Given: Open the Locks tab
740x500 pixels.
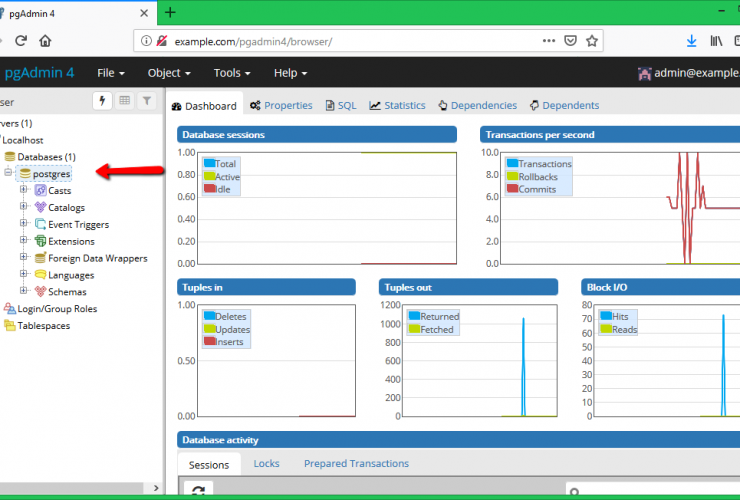Looking at the screenshot, I should click(x=266, y=464).
